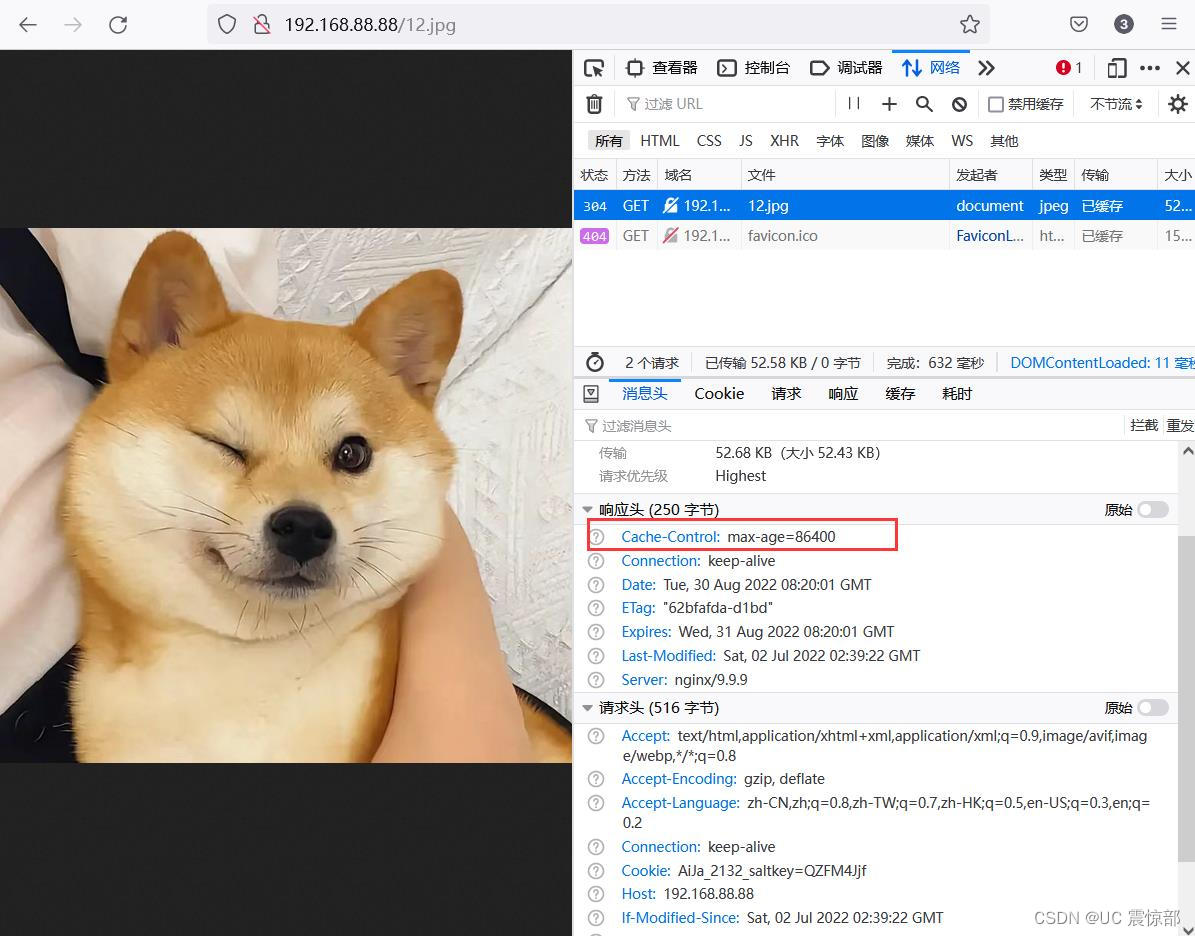Click the Shiba dog image
Viewport: 1195px width, 936px height.
coord(286,495)
